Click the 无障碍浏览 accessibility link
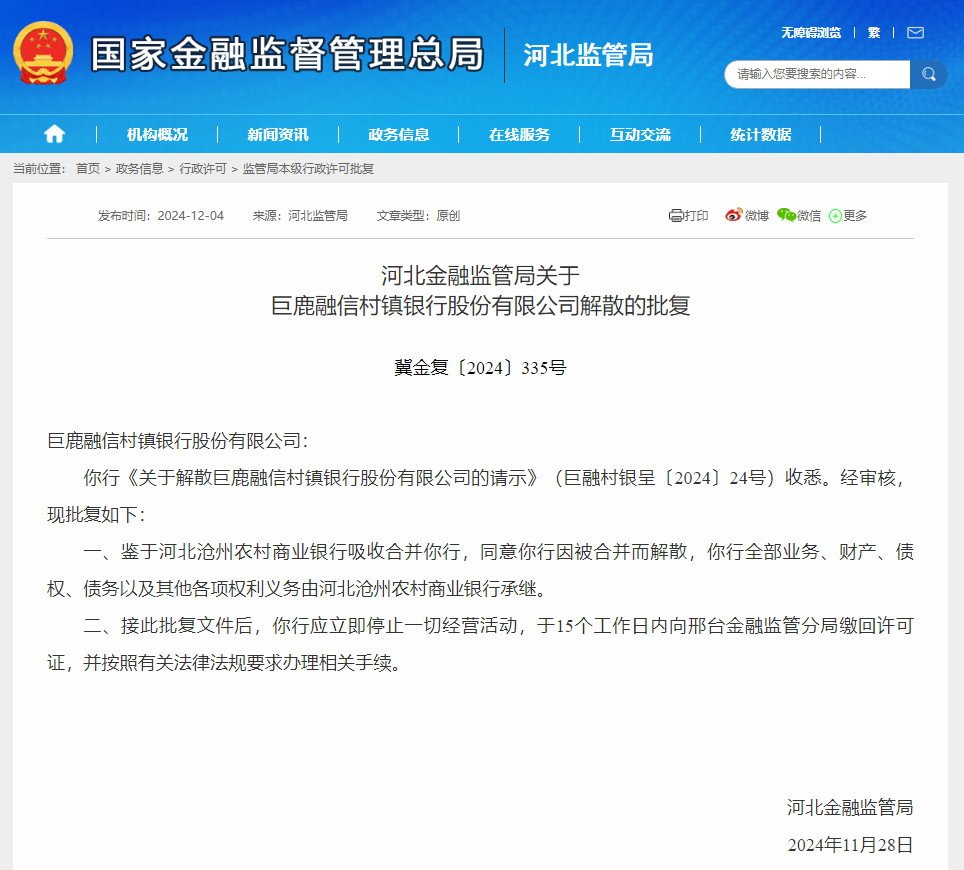Viewport: 964px width, 870px height. coord(811,33)
